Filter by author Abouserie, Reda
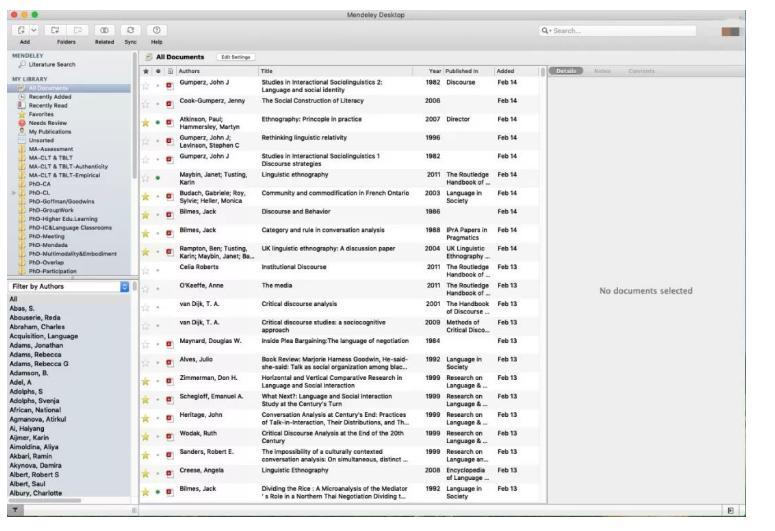 tap(35, 318)
